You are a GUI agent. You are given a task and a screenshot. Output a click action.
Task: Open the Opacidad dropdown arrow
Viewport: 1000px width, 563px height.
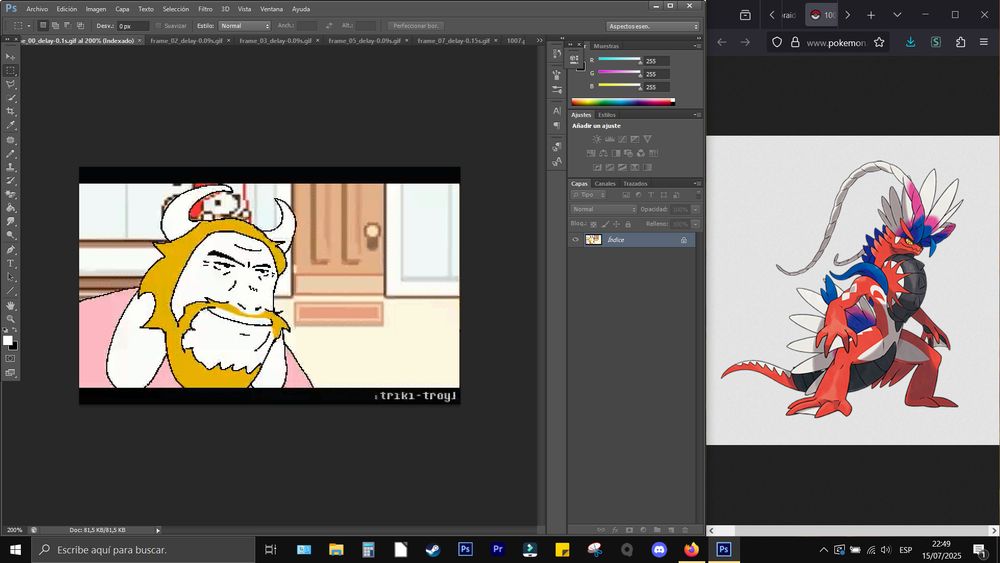(x=695, y=209)
